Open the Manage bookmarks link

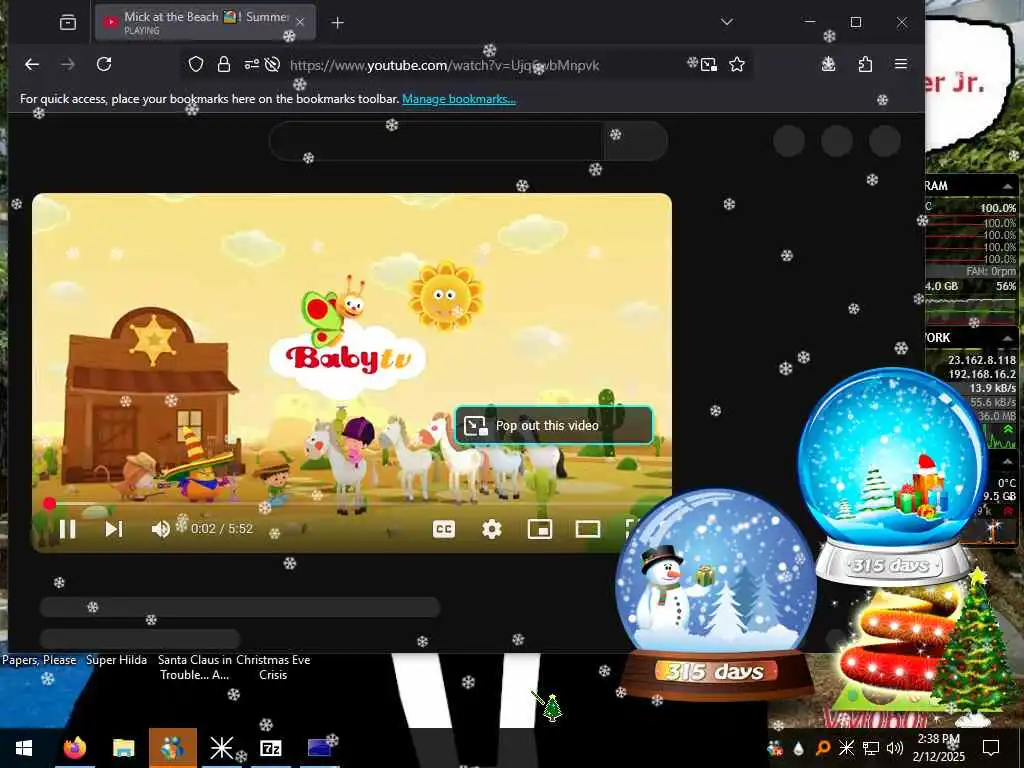coord(458,99)
